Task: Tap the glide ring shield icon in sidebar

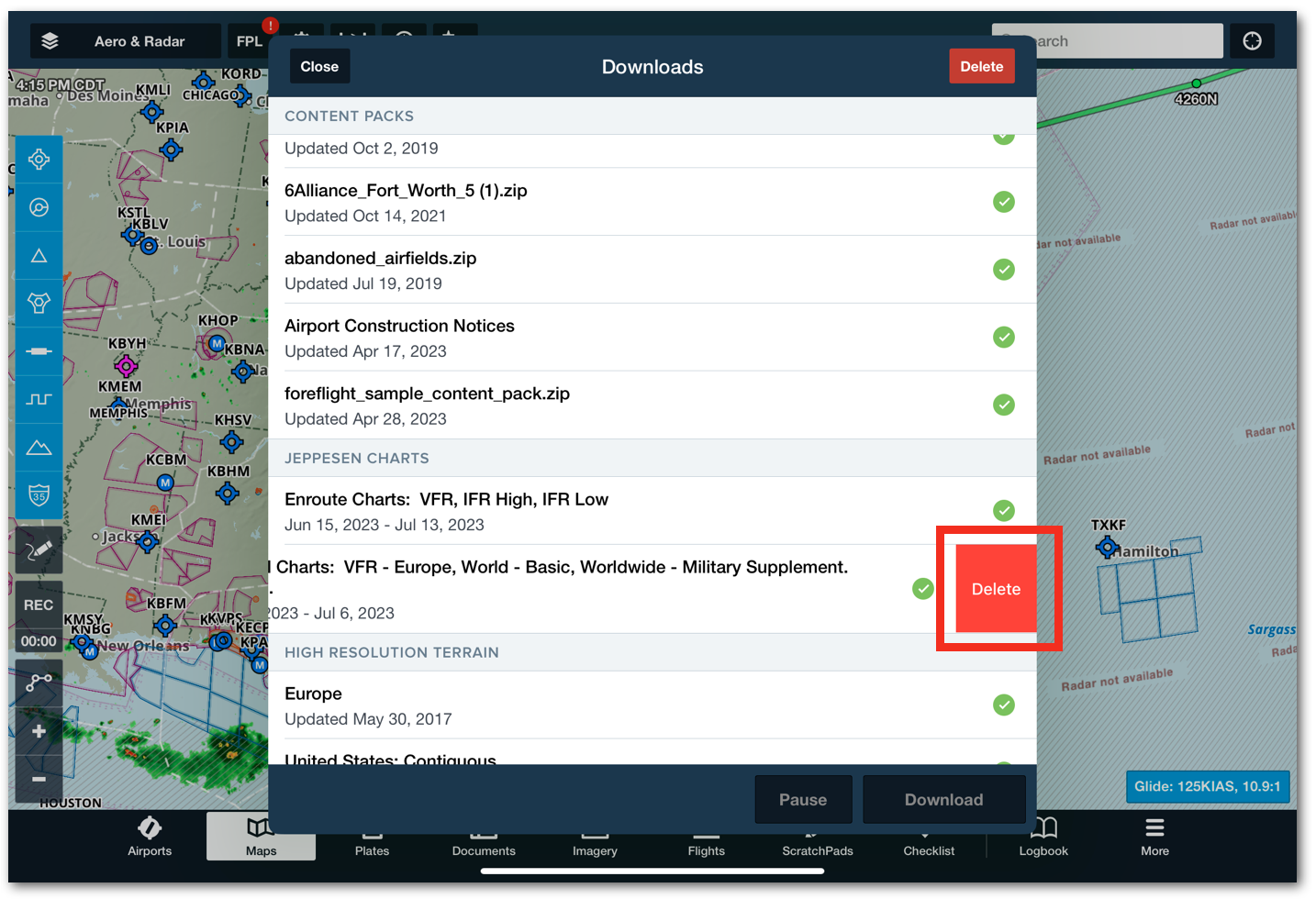Action: pos(39,304)
